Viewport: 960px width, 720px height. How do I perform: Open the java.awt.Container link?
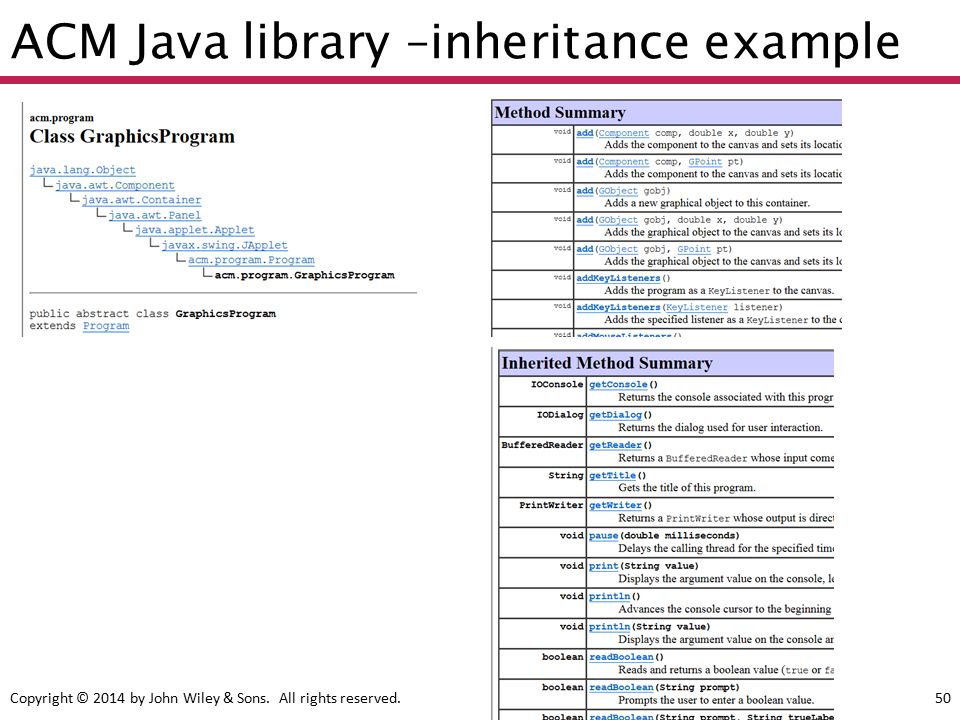(x=141, y=200)
